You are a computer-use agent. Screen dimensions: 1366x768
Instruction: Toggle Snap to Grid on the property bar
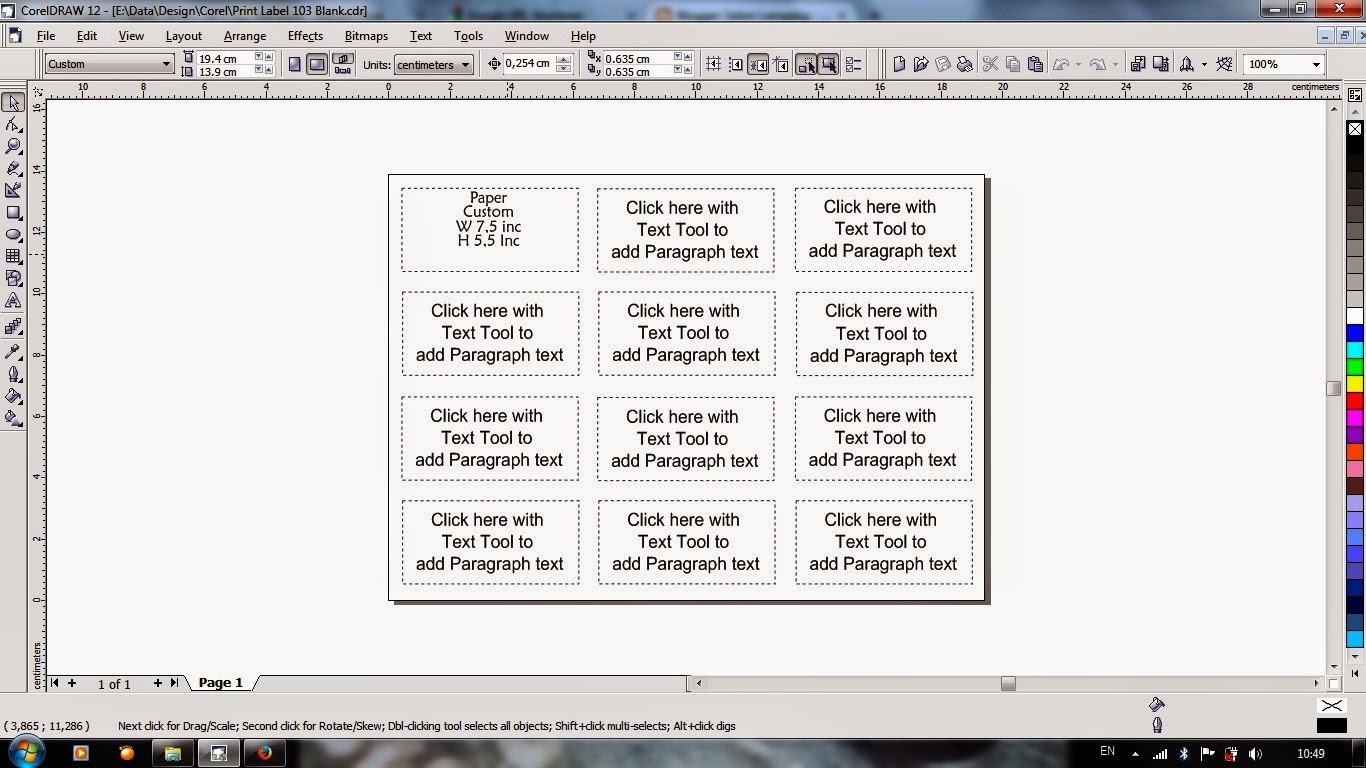click(x=714, y=63)
